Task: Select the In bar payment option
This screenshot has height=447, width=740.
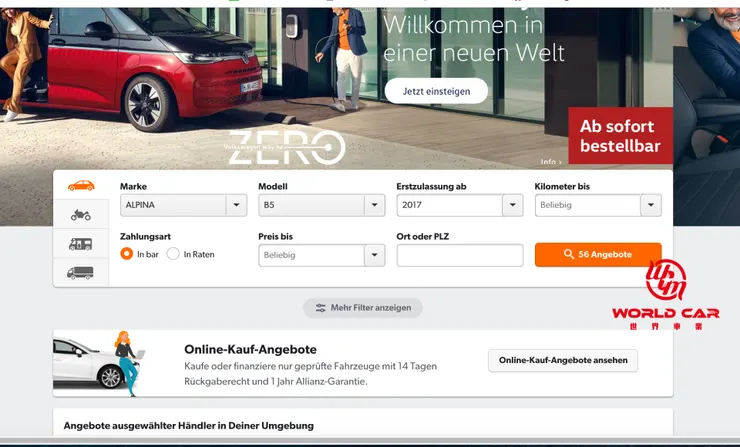Action: click(126, 254)
